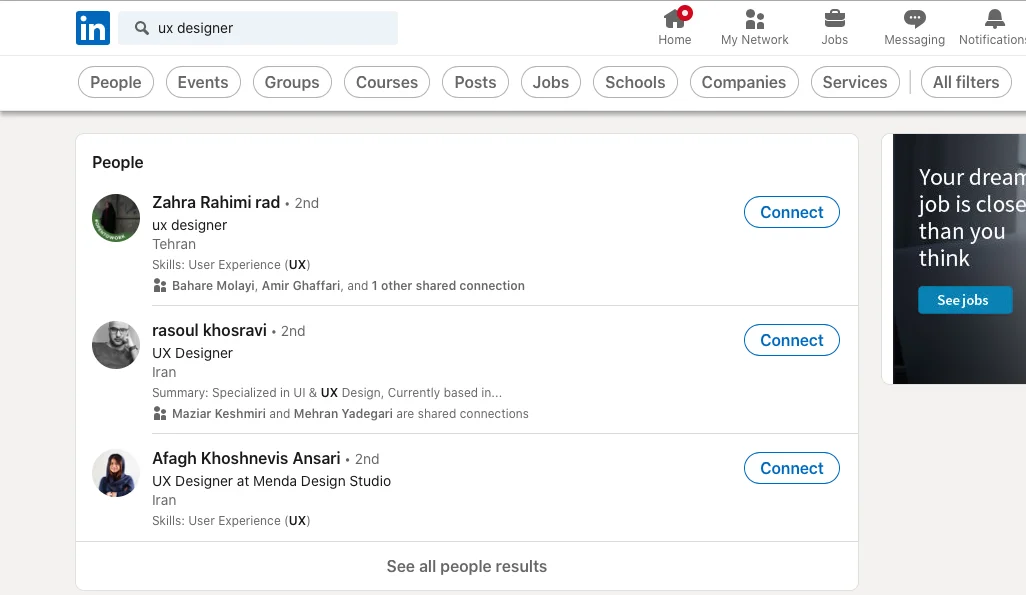Connect with Zahra Rahimi rad
The width and height of the screenshot is (1026, 595).
tap(791, 212)
